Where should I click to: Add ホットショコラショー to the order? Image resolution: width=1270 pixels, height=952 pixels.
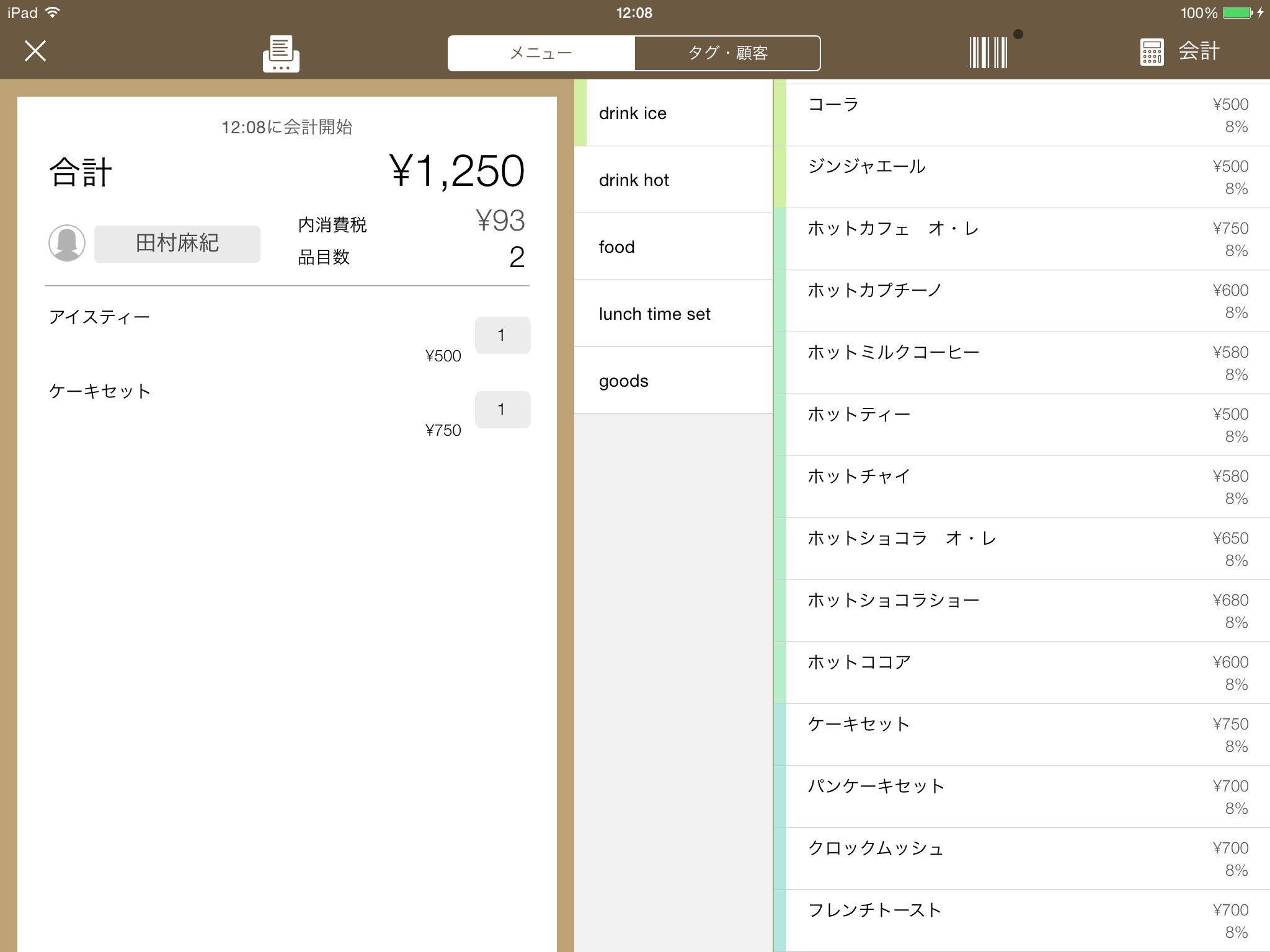1022,611
